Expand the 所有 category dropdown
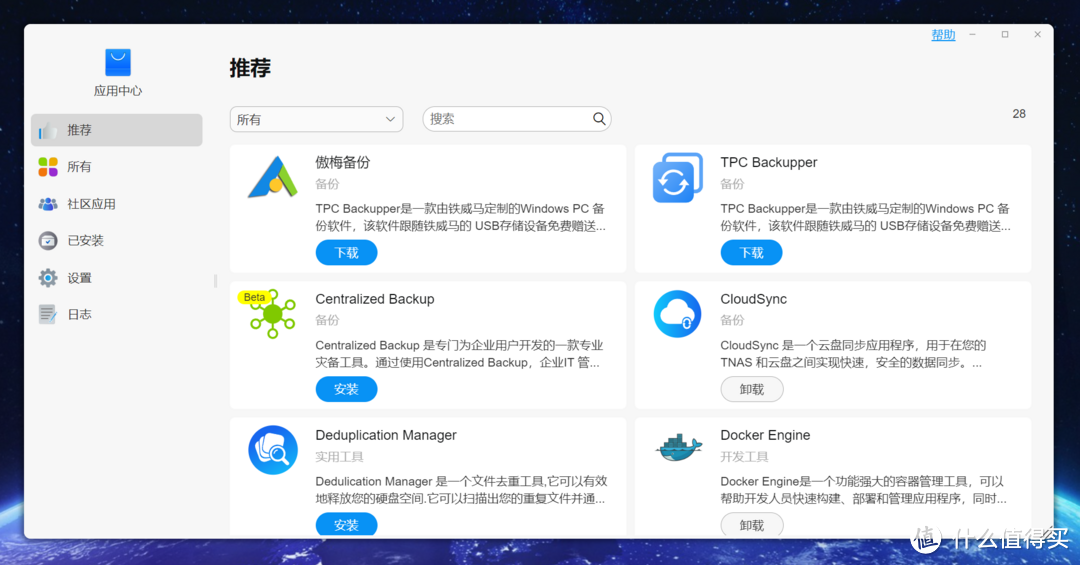The image size is (1080, 565). click(x=316, y=119)
